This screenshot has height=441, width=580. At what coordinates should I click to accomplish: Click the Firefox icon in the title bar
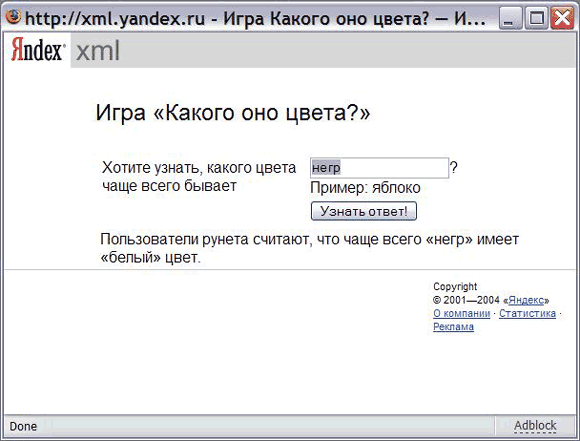tap(14, 17)
